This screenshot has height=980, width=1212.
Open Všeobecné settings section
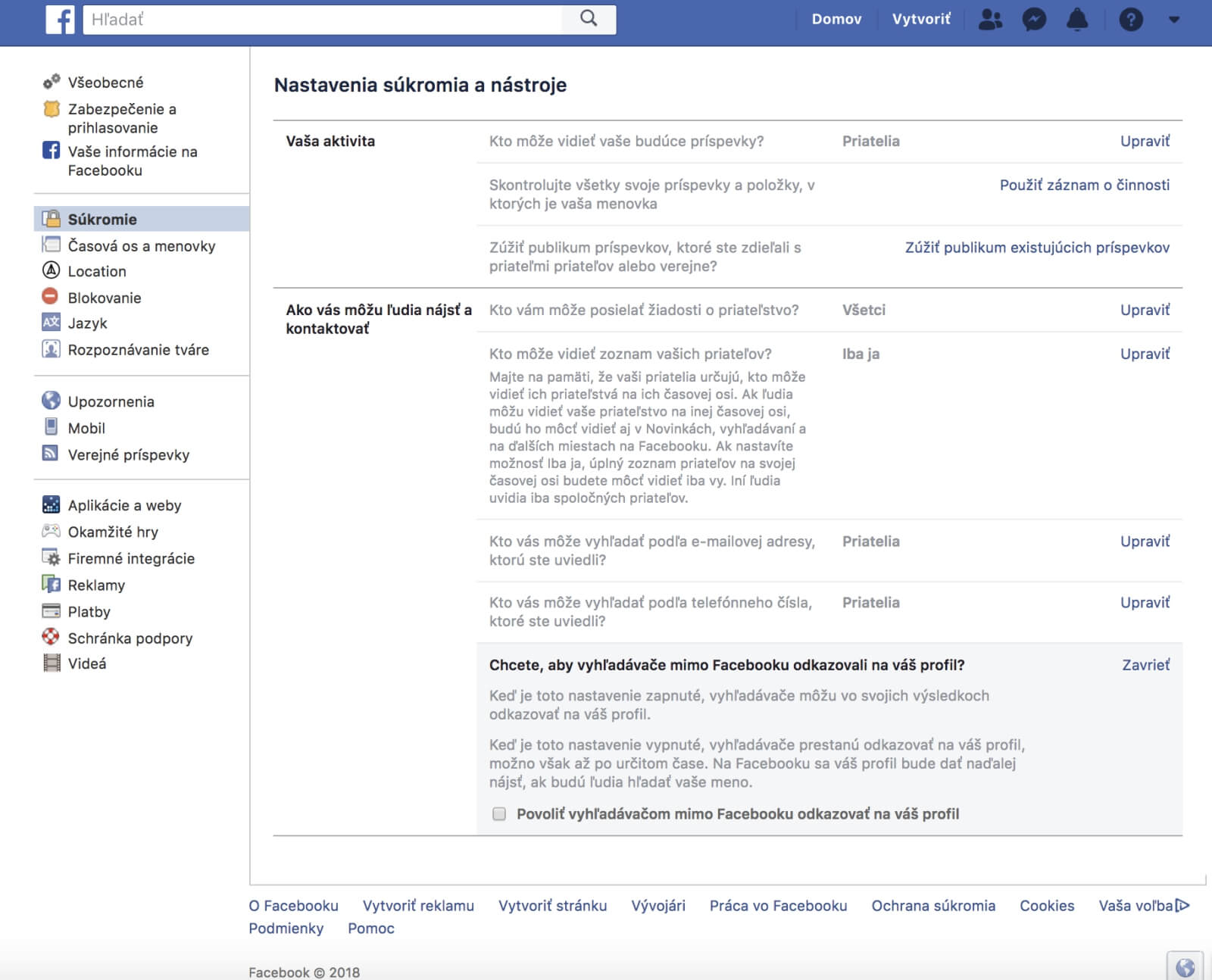[105, 82]
